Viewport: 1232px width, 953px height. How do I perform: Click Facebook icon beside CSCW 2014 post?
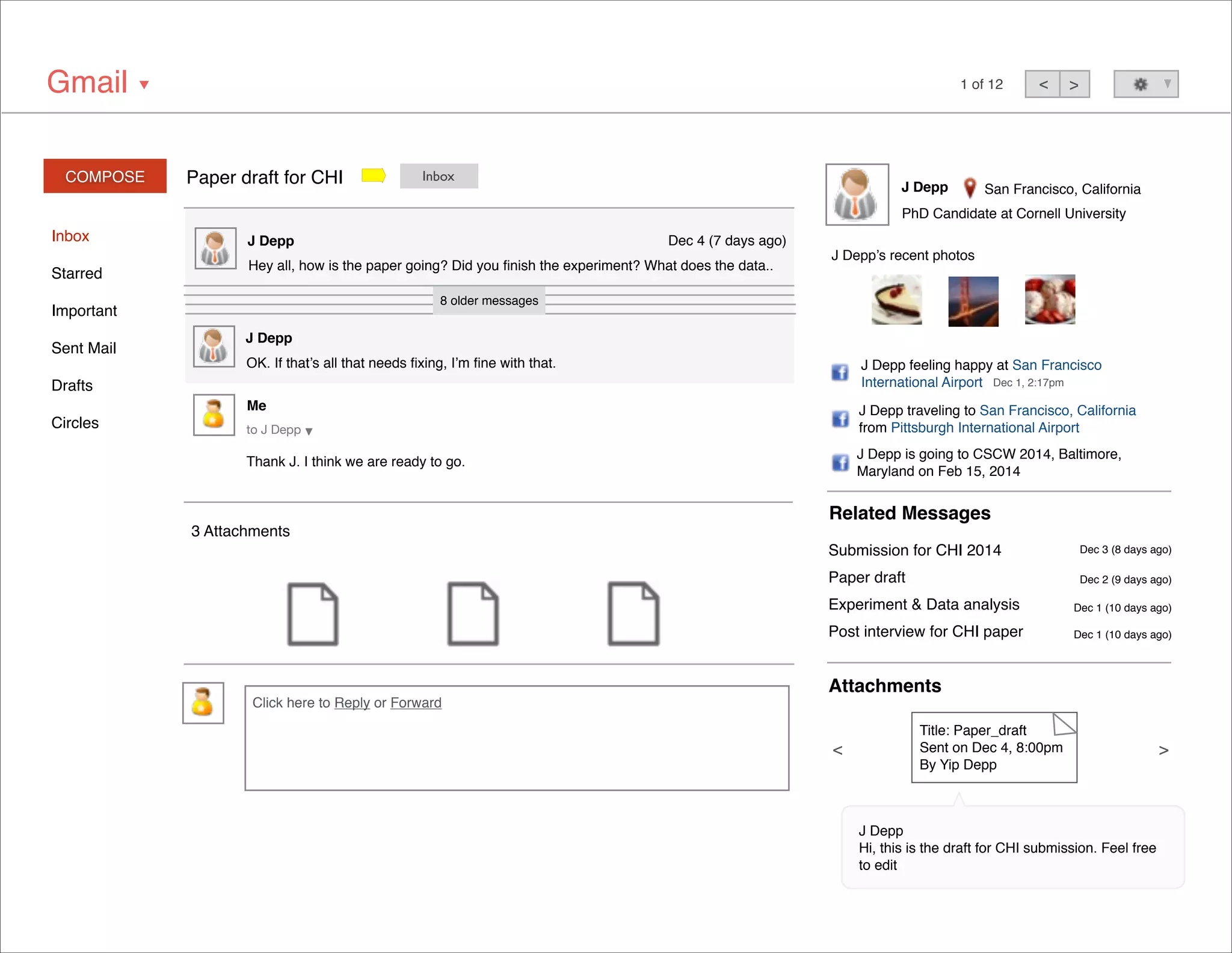[840, 462]
